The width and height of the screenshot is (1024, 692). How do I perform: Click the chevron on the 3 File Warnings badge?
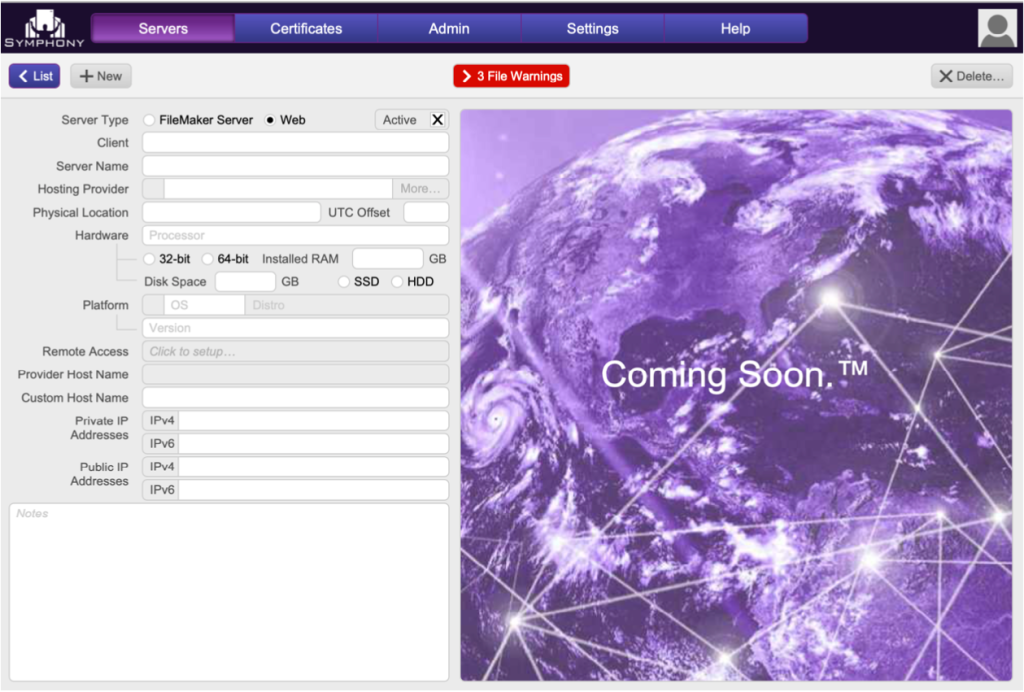(x=469, y=75)
